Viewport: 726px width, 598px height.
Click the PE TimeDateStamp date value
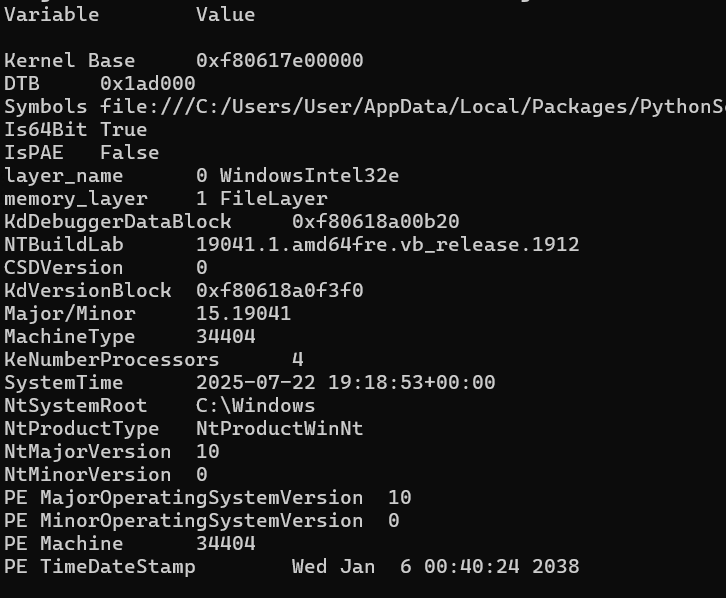(x=435, y=567)
